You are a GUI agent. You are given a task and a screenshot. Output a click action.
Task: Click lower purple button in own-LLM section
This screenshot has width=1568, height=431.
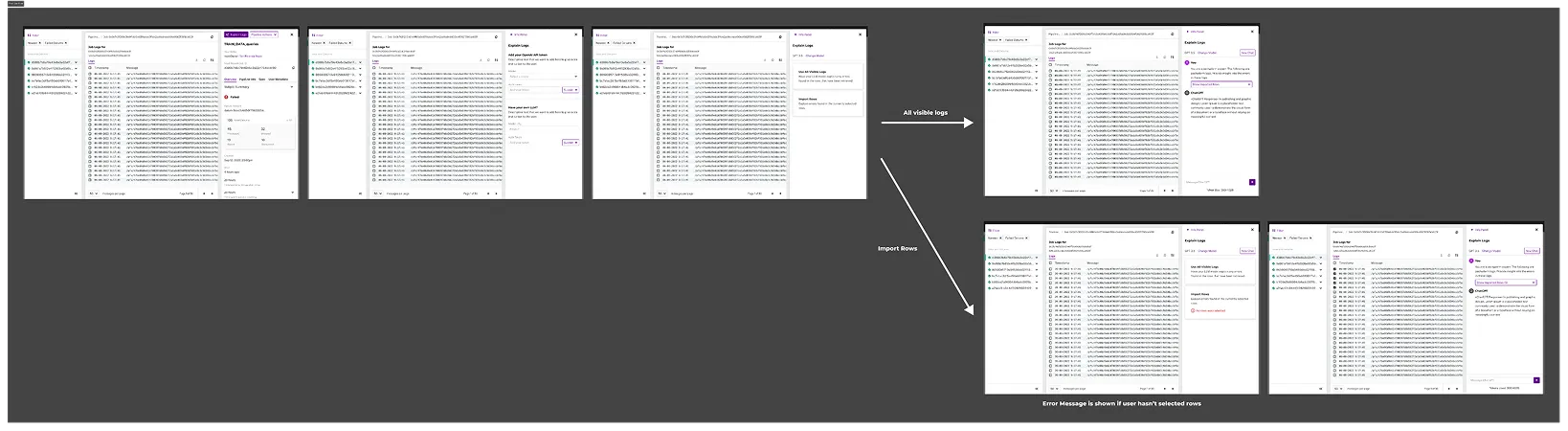[571, 143]
